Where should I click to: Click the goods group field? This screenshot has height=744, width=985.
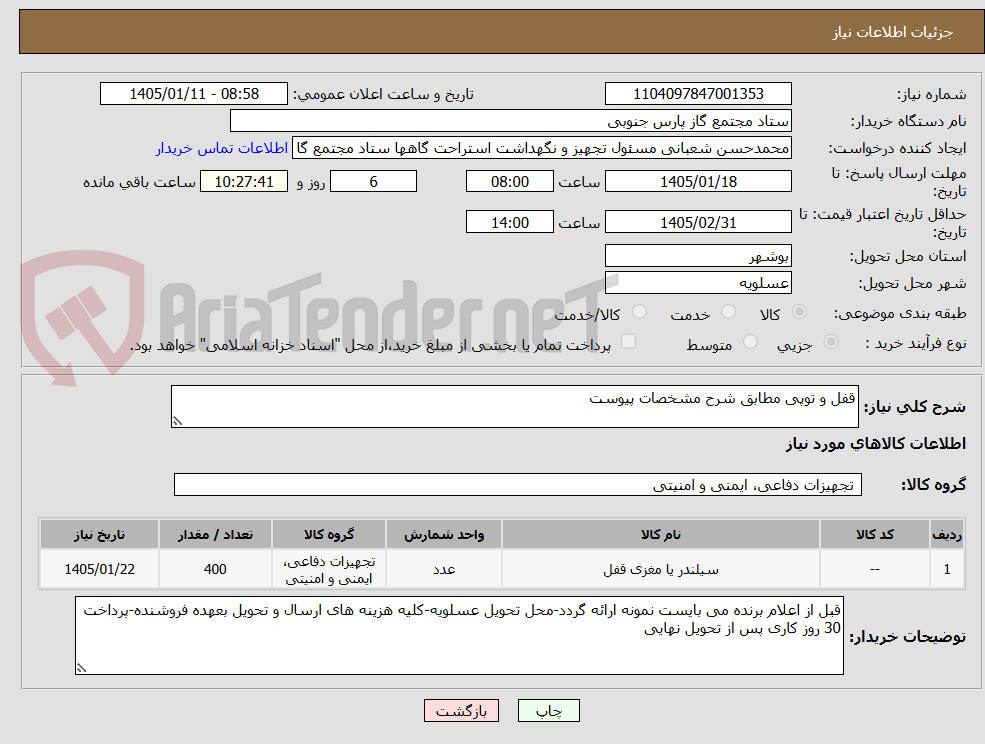[518, 484]
